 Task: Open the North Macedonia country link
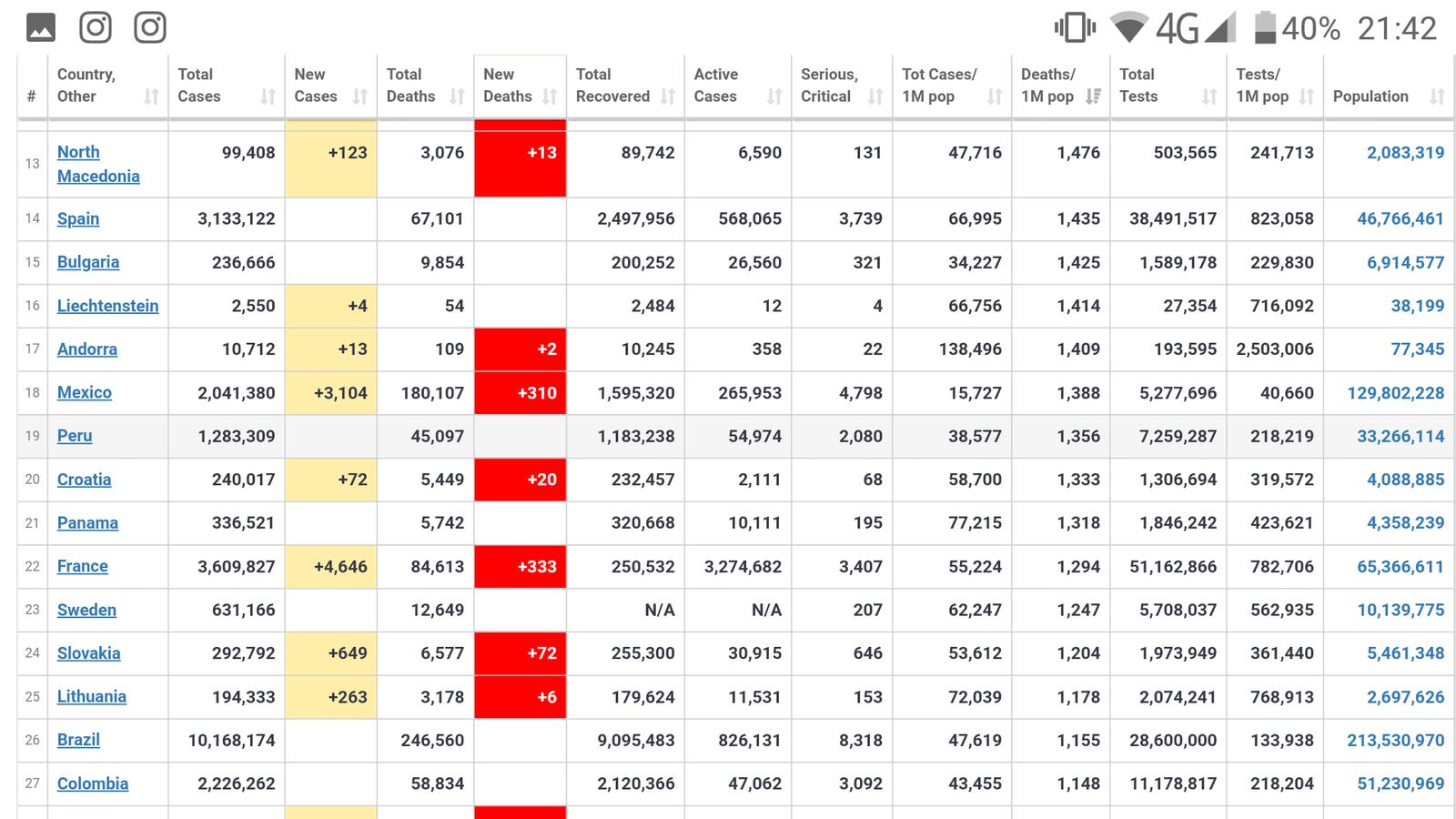pyautogui.click(x=97, y=164)
